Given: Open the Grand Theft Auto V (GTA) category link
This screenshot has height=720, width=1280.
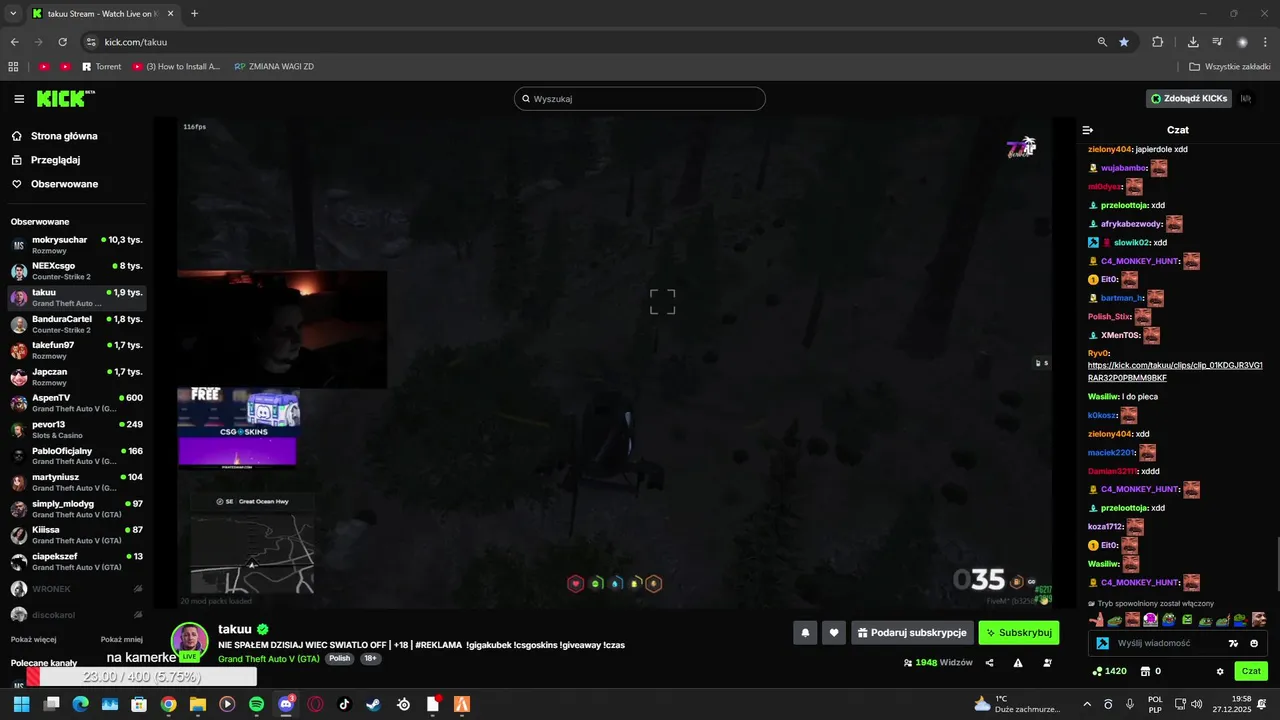Looking at the screenshot, I should 269,659.
